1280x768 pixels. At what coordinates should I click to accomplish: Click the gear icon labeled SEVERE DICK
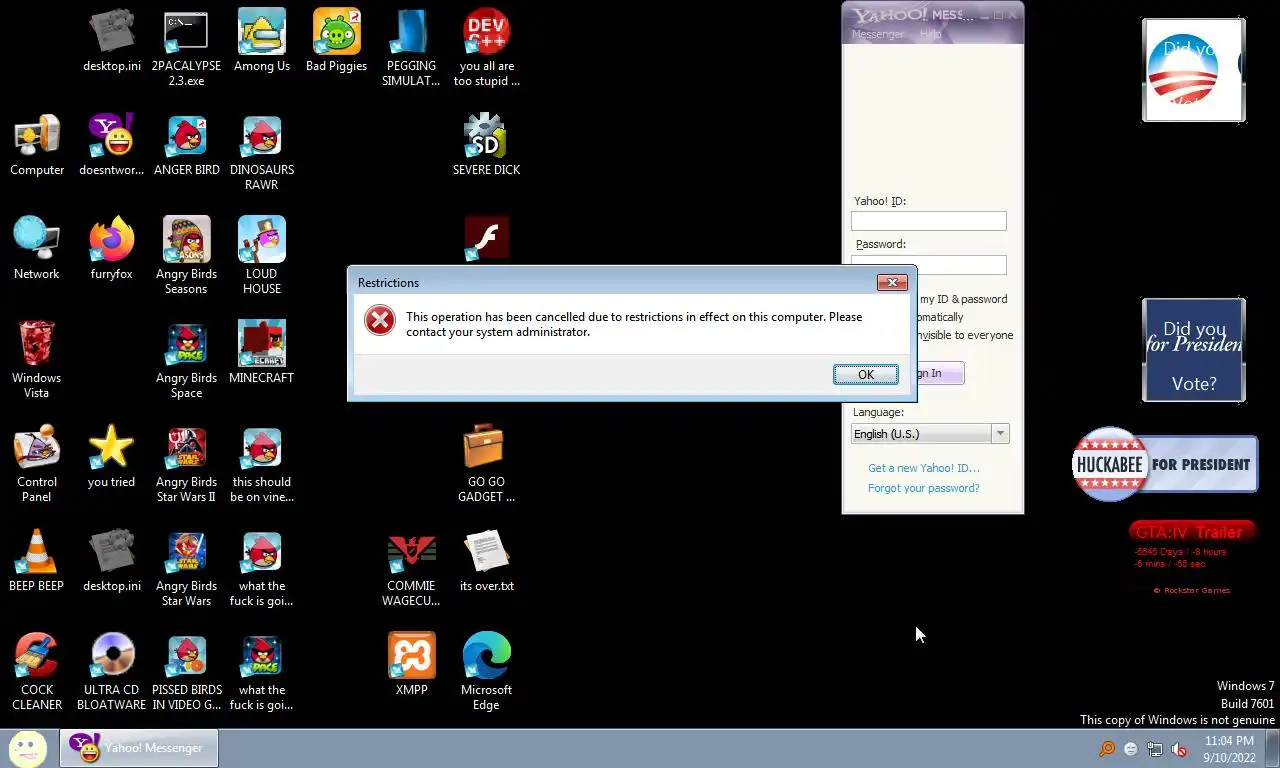coord(486,146)
